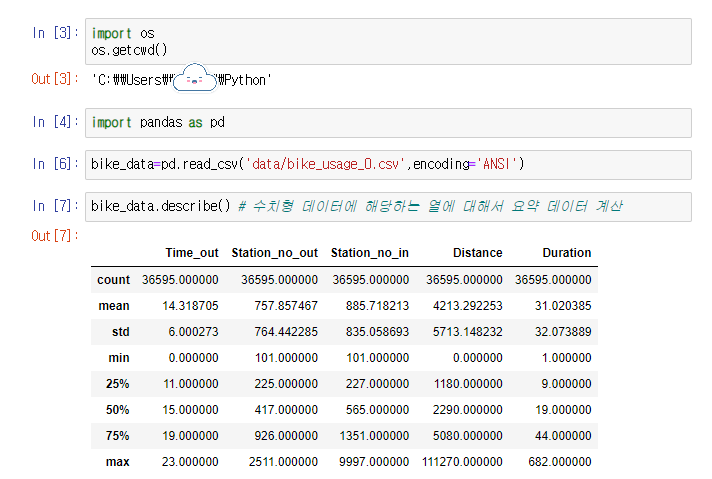
Task: Click 25% Station_no_out value 225.000000
Action: click(286, 384)
